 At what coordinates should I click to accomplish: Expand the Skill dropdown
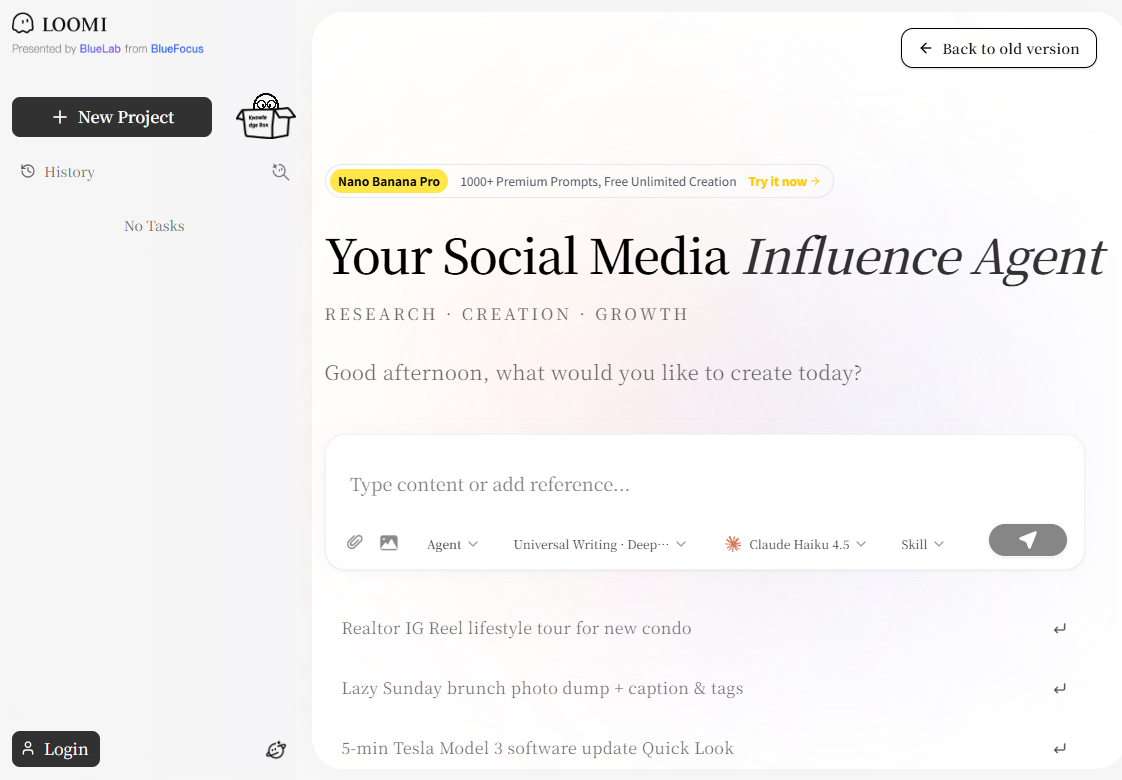pyautogui.click(x=922, y=544)
